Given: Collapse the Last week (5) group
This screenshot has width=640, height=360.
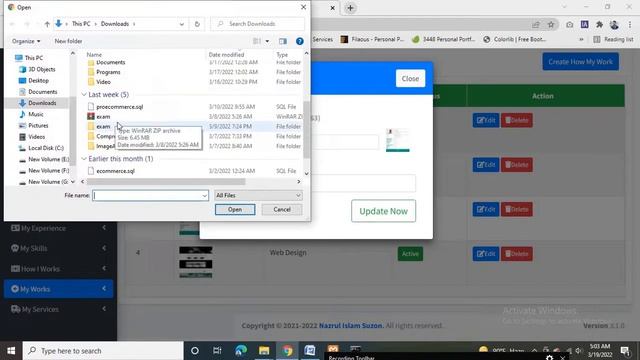Looking at the screenshot, I should click(x=84, y=95).
